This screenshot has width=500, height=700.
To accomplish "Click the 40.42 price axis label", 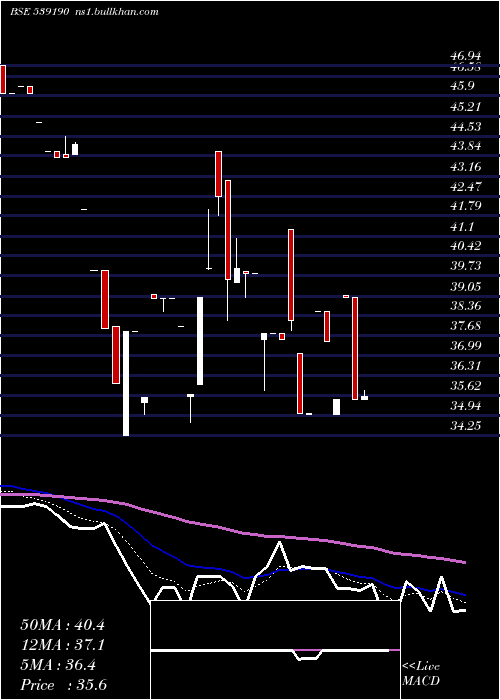I will tap(466, 246).
